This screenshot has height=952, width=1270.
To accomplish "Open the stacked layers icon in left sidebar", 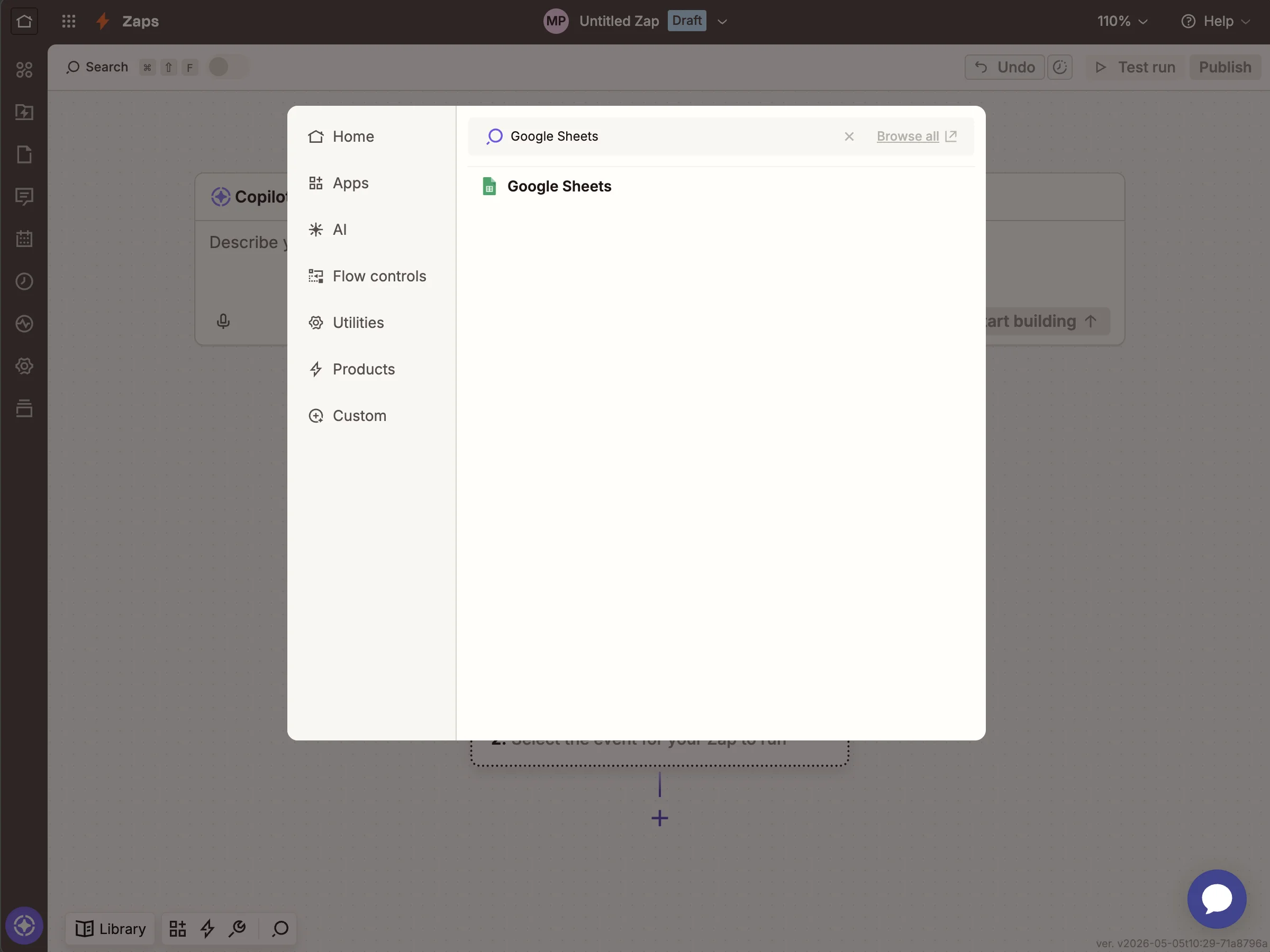I will coord(24,408).
